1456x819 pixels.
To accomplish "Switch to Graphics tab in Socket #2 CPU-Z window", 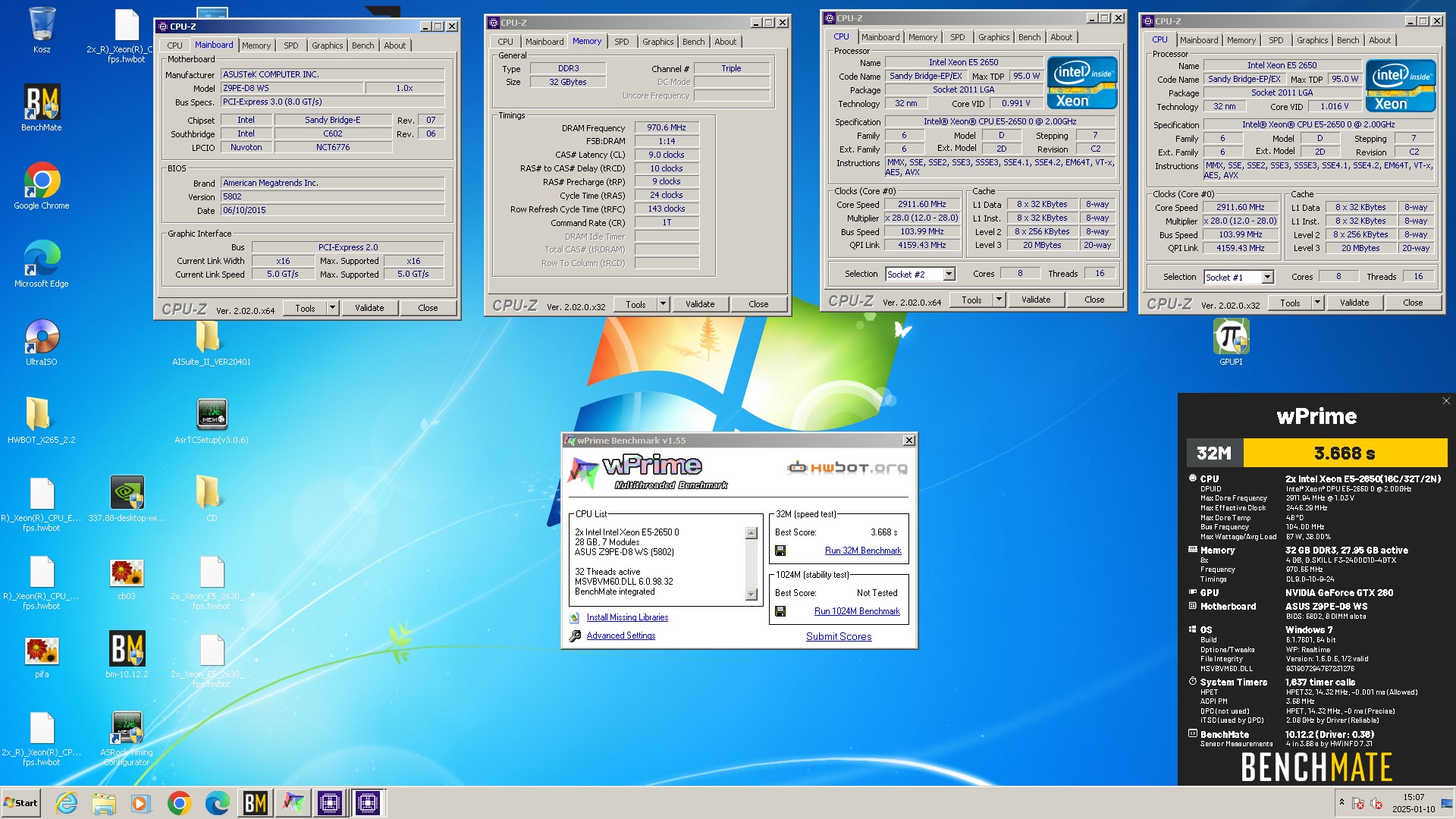I will point(993,37).
